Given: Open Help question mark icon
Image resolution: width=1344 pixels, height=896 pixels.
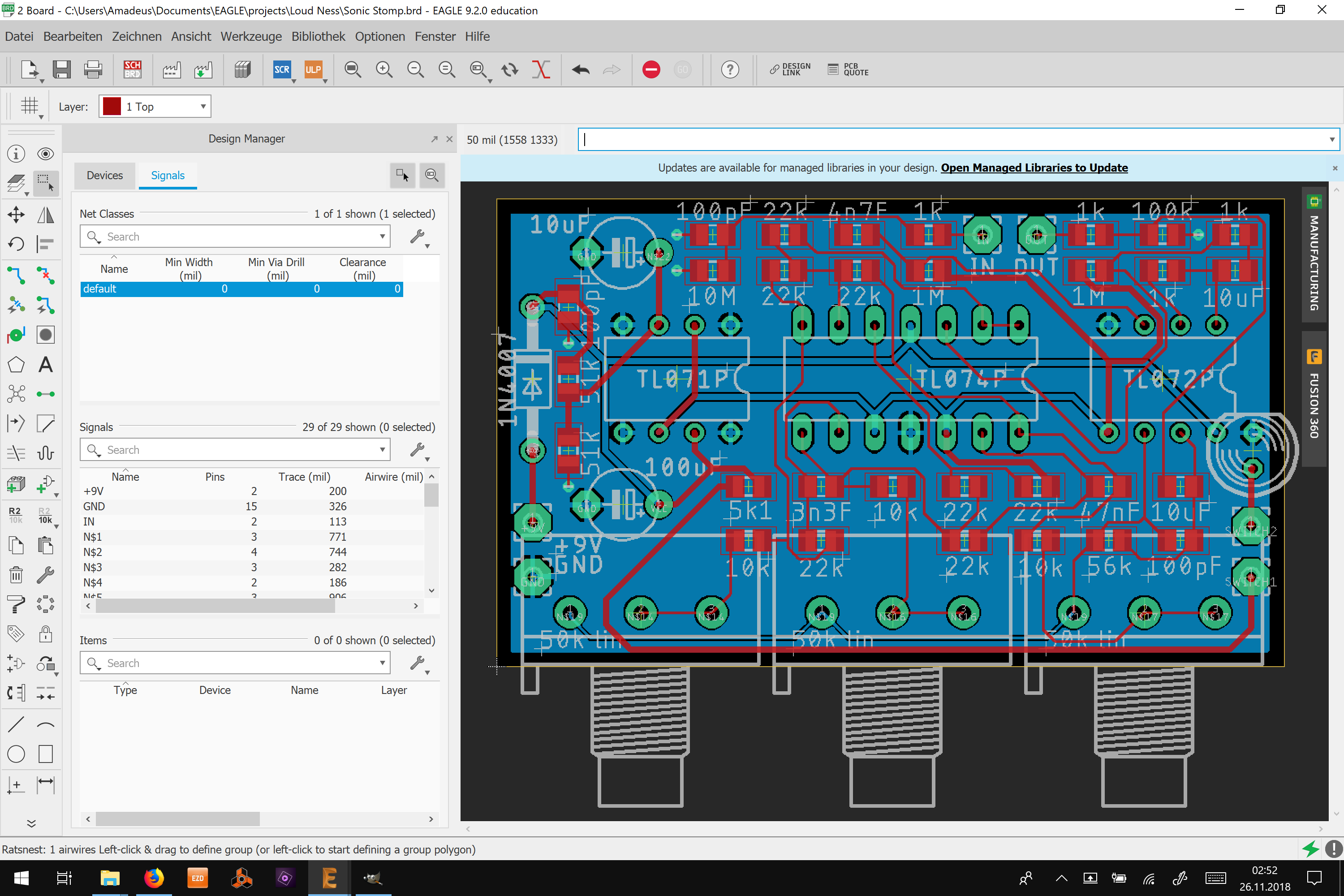Looking at the screenshot, I should coord(730,70).
